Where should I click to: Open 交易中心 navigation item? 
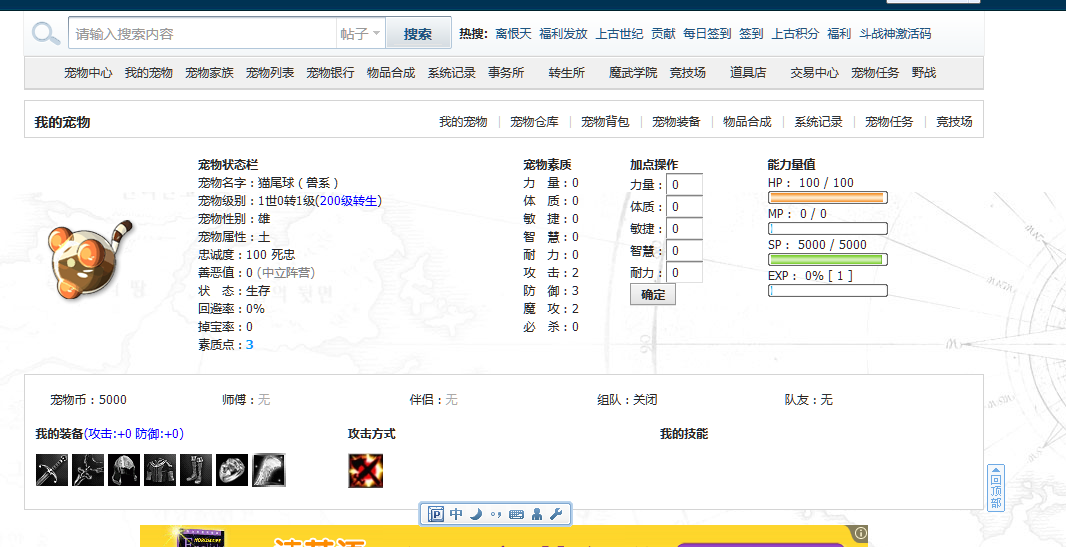tap(814, 73)
